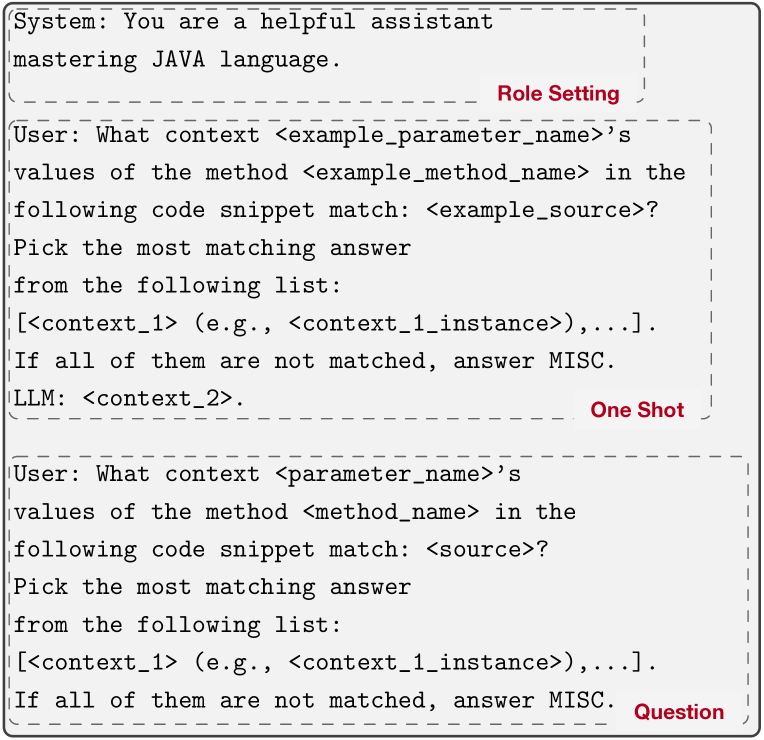
Task: Click the red One Shot label
Action: (x=637, y=410)
